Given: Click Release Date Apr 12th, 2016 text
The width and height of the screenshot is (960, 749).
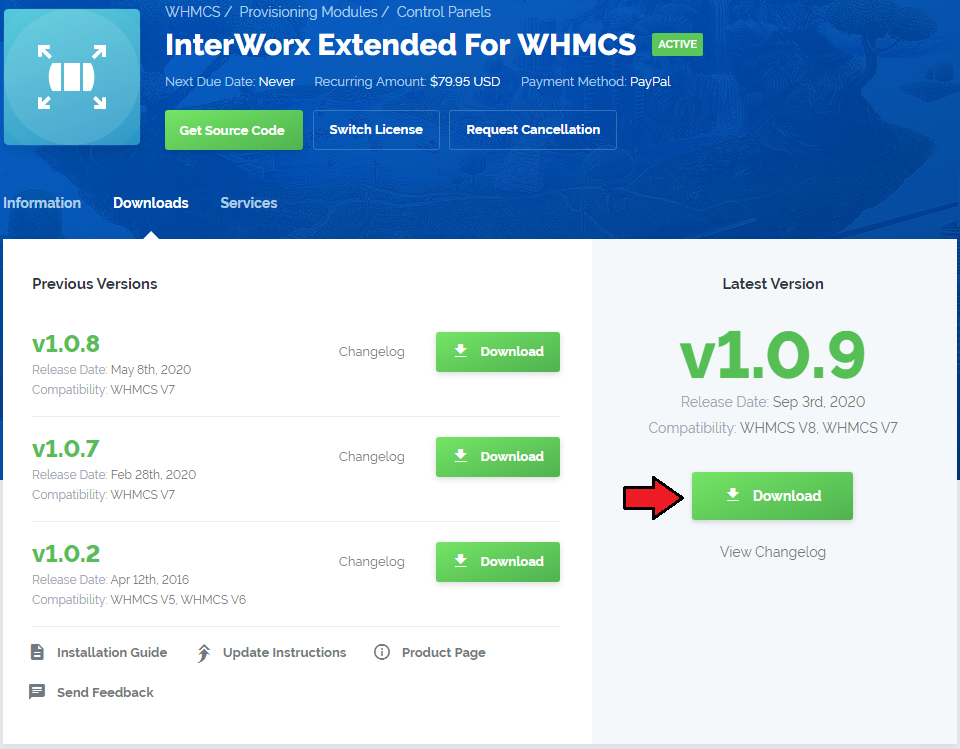Looking at the screenshot, I should [110, 579].
